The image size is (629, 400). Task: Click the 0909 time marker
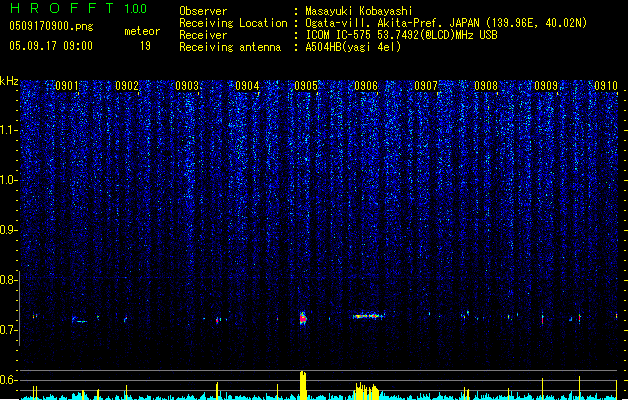[546, 86]
